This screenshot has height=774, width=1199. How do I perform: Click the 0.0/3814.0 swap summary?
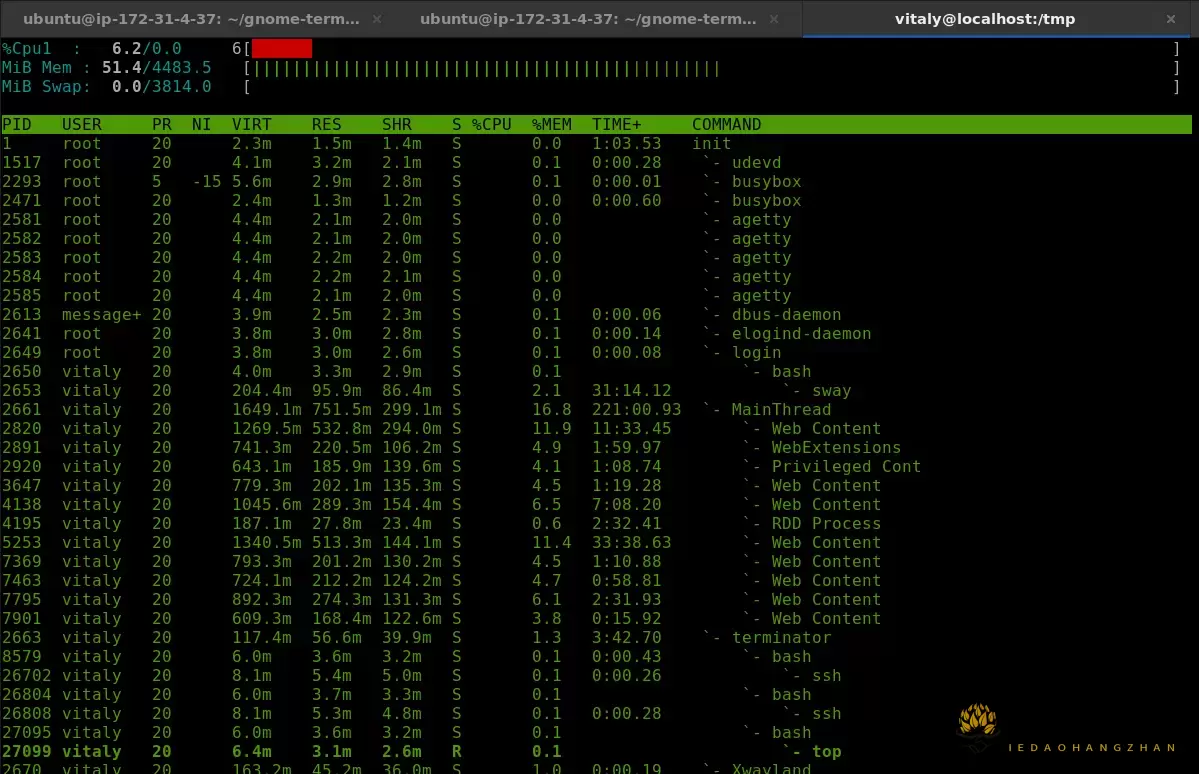coord(161,87)
